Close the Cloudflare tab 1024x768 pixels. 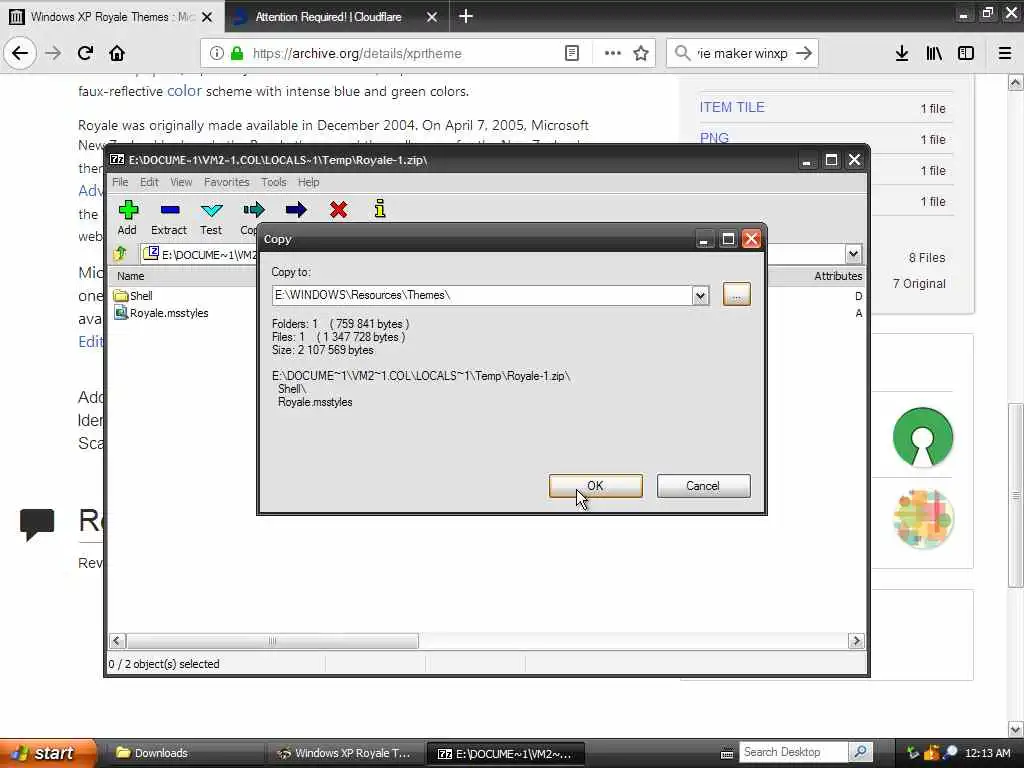coord(432,17)
